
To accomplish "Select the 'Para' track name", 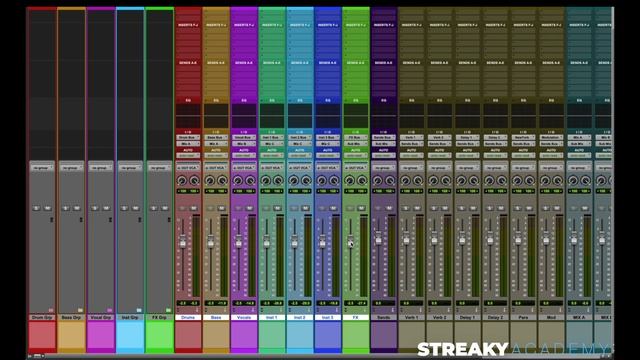I will [523, 317].
